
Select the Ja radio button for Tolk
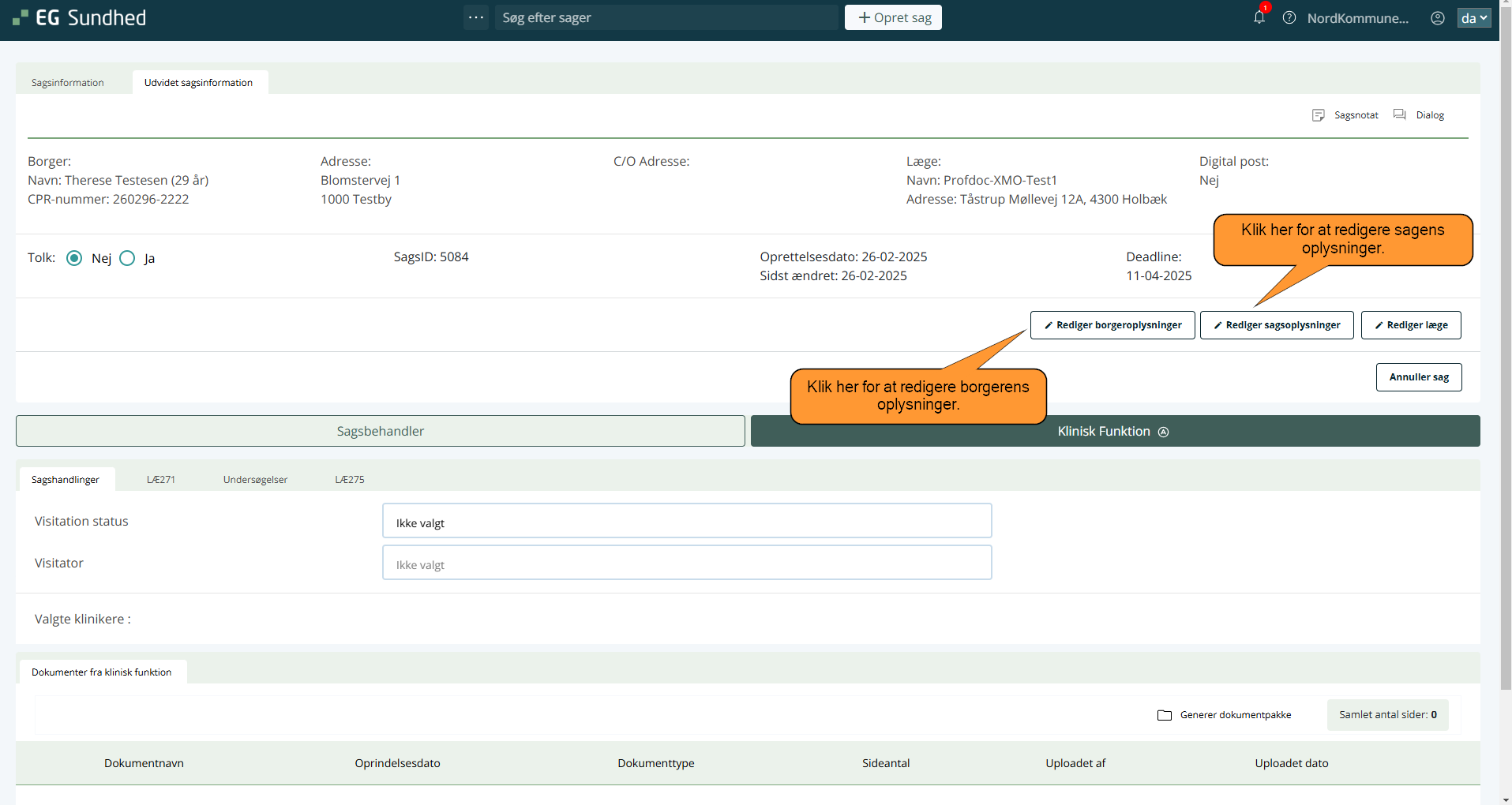(127, 258)
